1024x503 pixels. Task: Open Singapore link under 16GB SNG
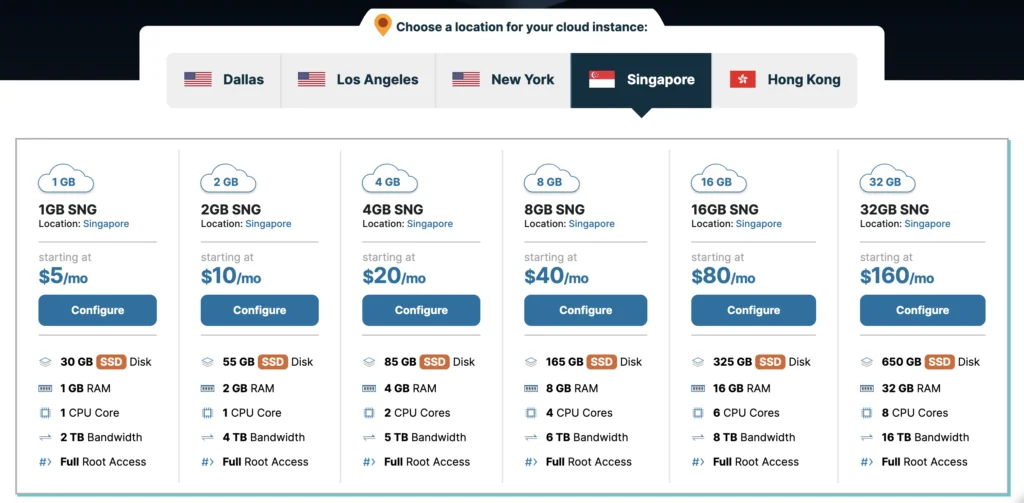(x=759, y=224)
